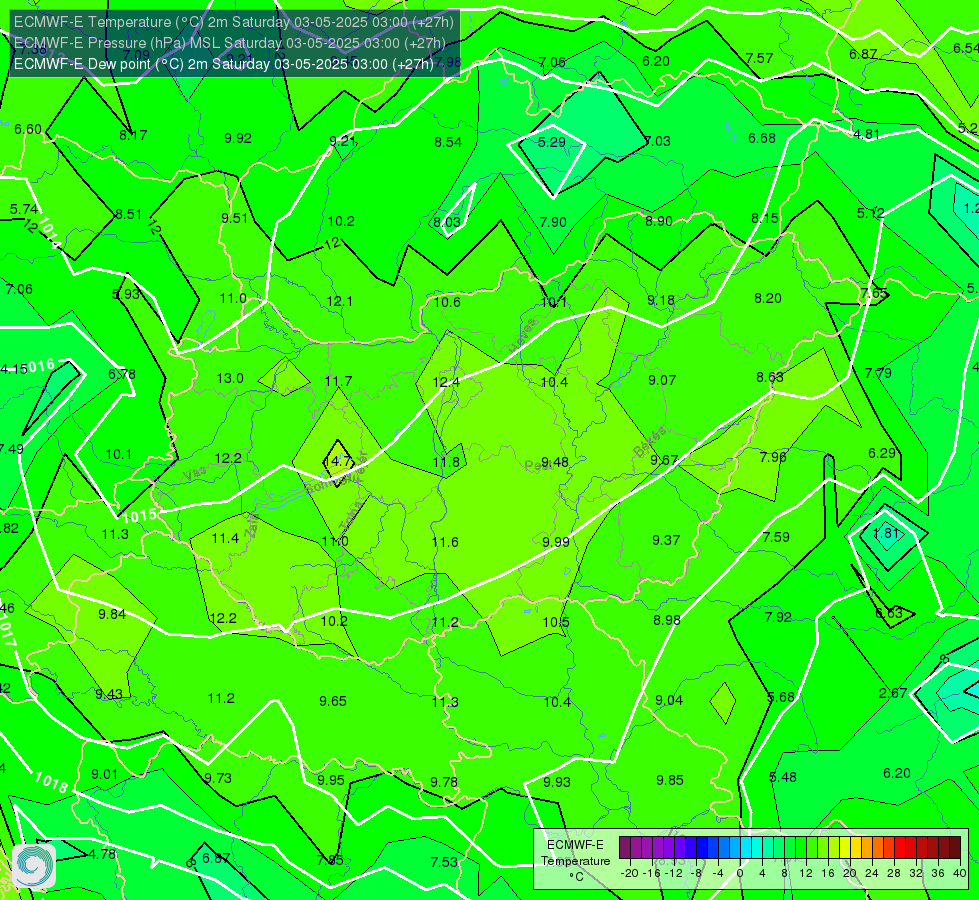The height and width of the screenshot is (900, 979).
Task: Click the 8.90 temperature value
Action: coord(659,221)
